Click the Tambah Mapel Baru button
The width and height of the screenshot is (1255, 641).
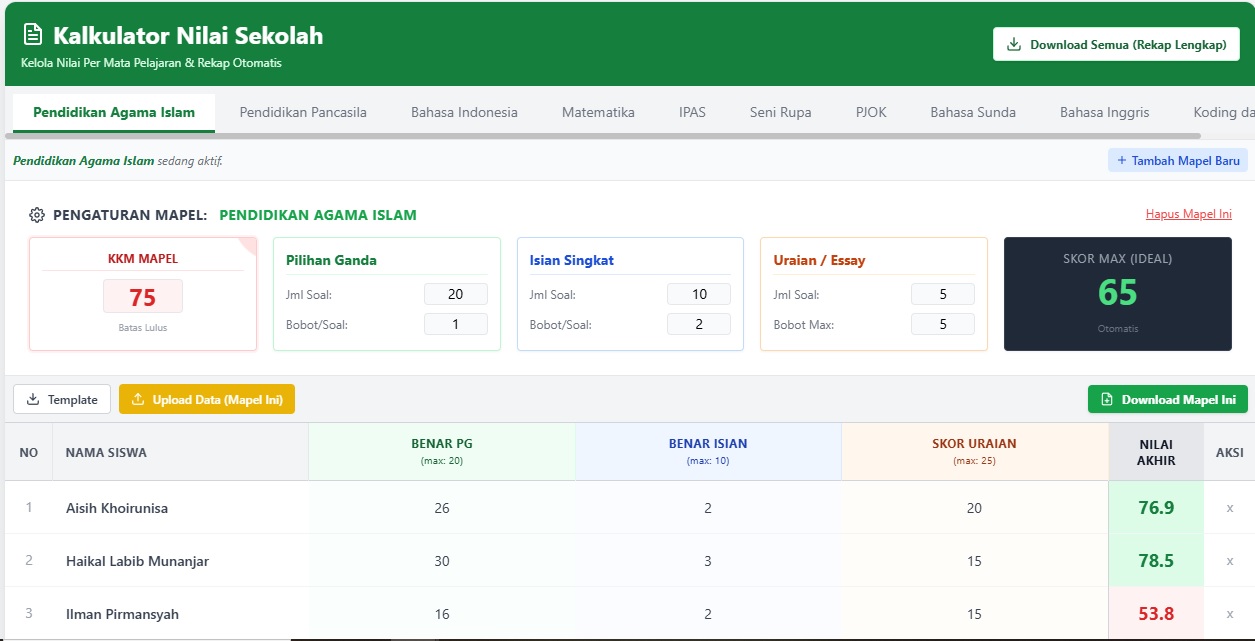1177,160
